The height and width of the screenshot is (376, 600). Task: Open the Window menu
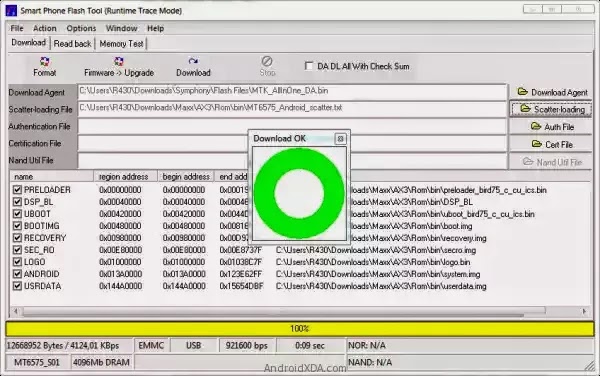coord(121,28)
